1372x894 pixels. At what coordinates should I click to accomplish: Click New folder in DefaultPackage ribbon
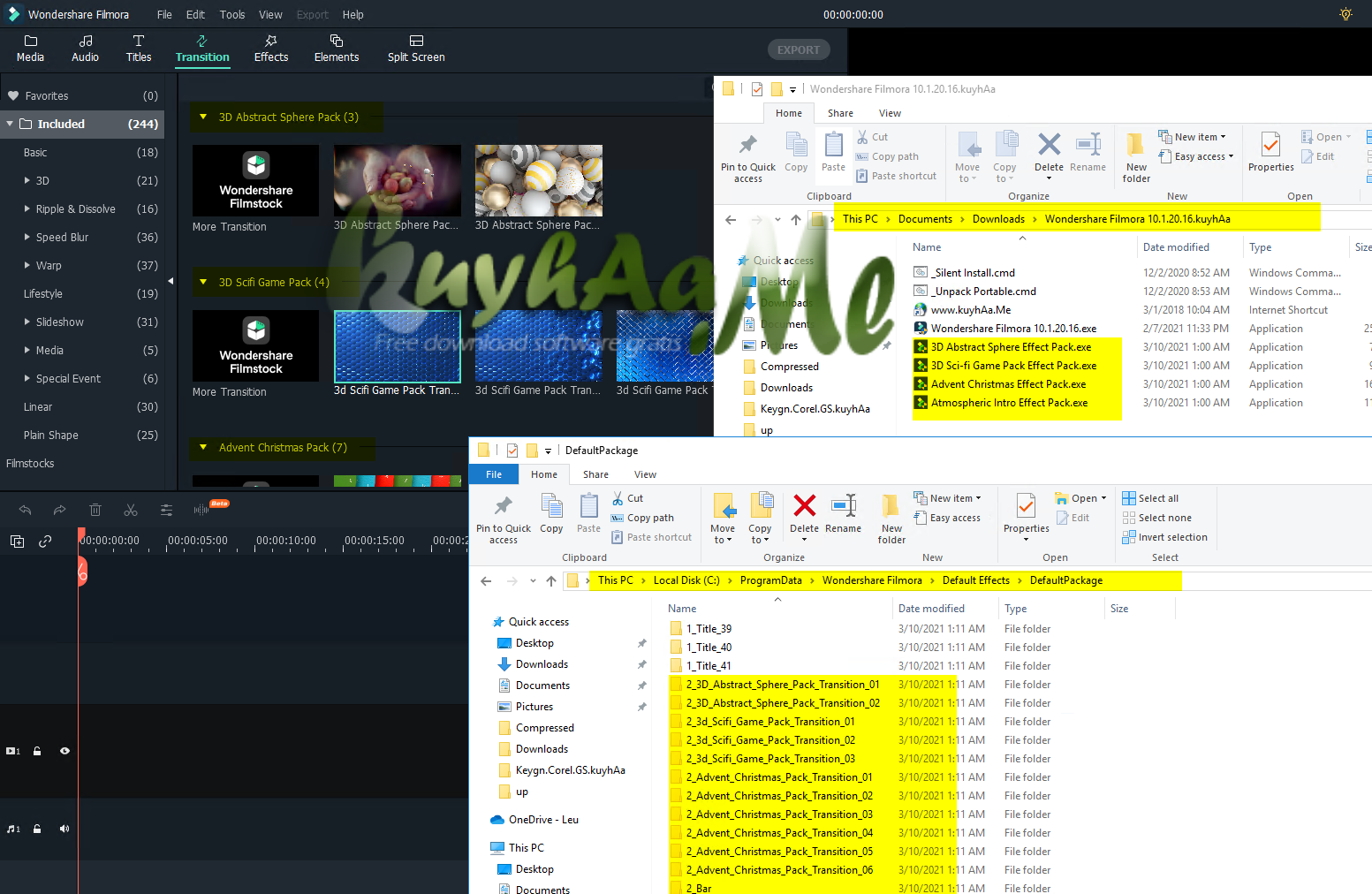point(891,519)
